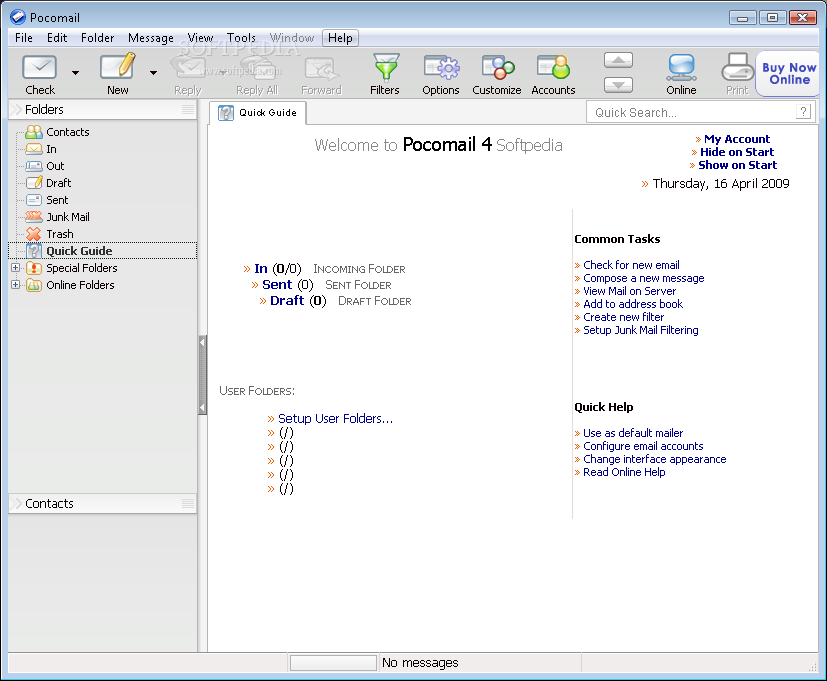
Task: Open the Edit menu
Action: click(x=57, y=38)
